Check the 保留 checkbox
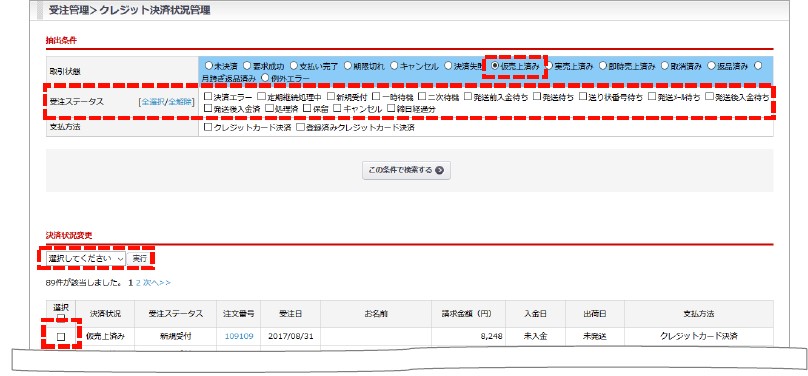Viewport: 808px width, 376px height. [307, 109]
